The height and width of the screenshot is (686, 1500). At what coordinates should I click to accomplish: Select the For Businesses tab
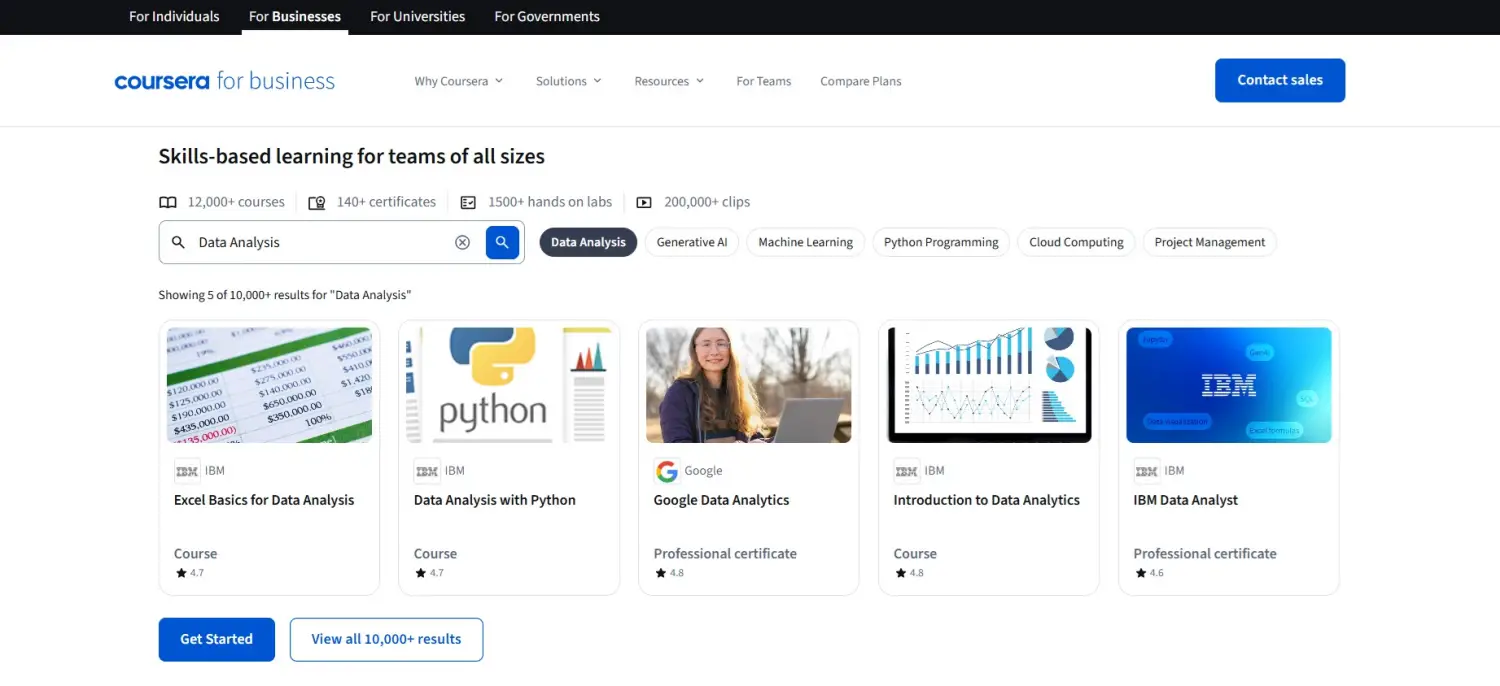coord(295,16)
